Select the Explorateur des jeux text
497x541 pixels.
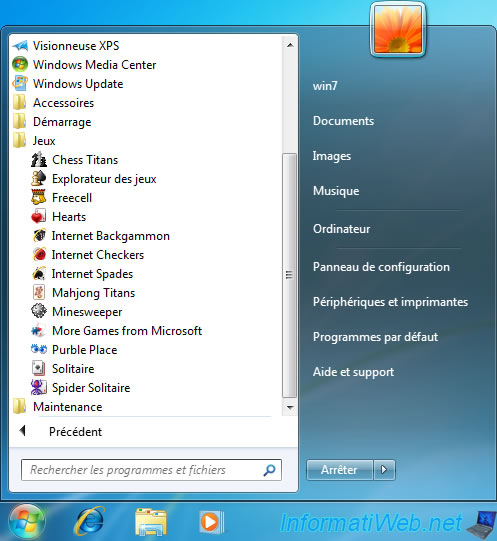pyautogui.click(x=104, y=179)
